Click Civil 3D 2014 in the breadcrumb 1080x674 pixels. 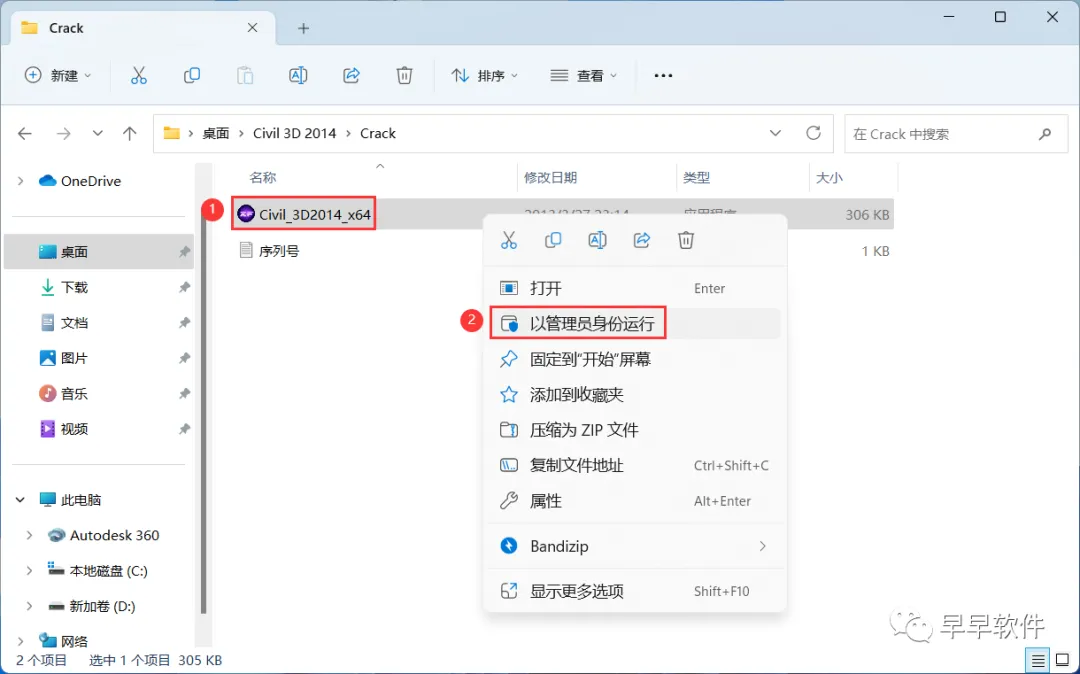(295, 134)
